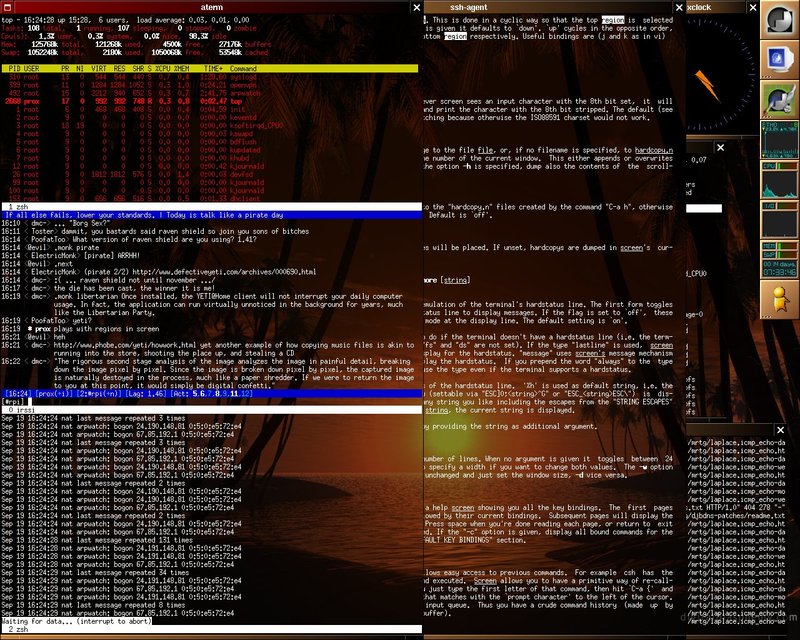Close the ssh-agent window
Screen dimensions: 800x640
click(x=679, y=7)
